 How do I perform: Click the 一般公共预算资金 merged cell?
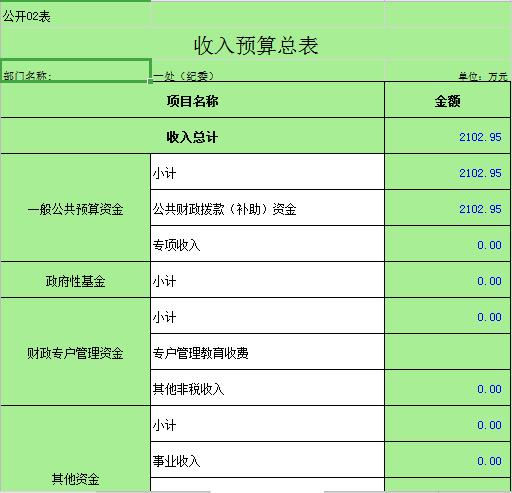click(x=75, y=208)
